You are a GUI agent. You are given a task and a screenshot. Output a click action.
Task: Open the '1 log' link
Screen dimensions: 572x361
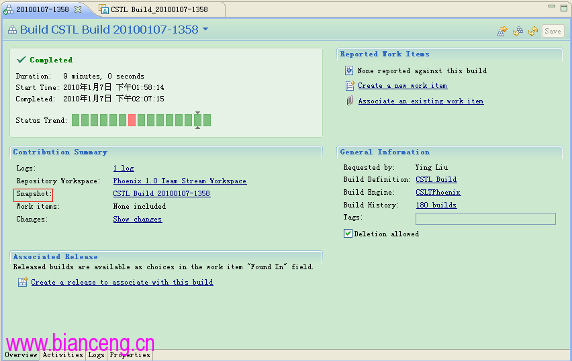pyautogui.click(x=123, y=168)
